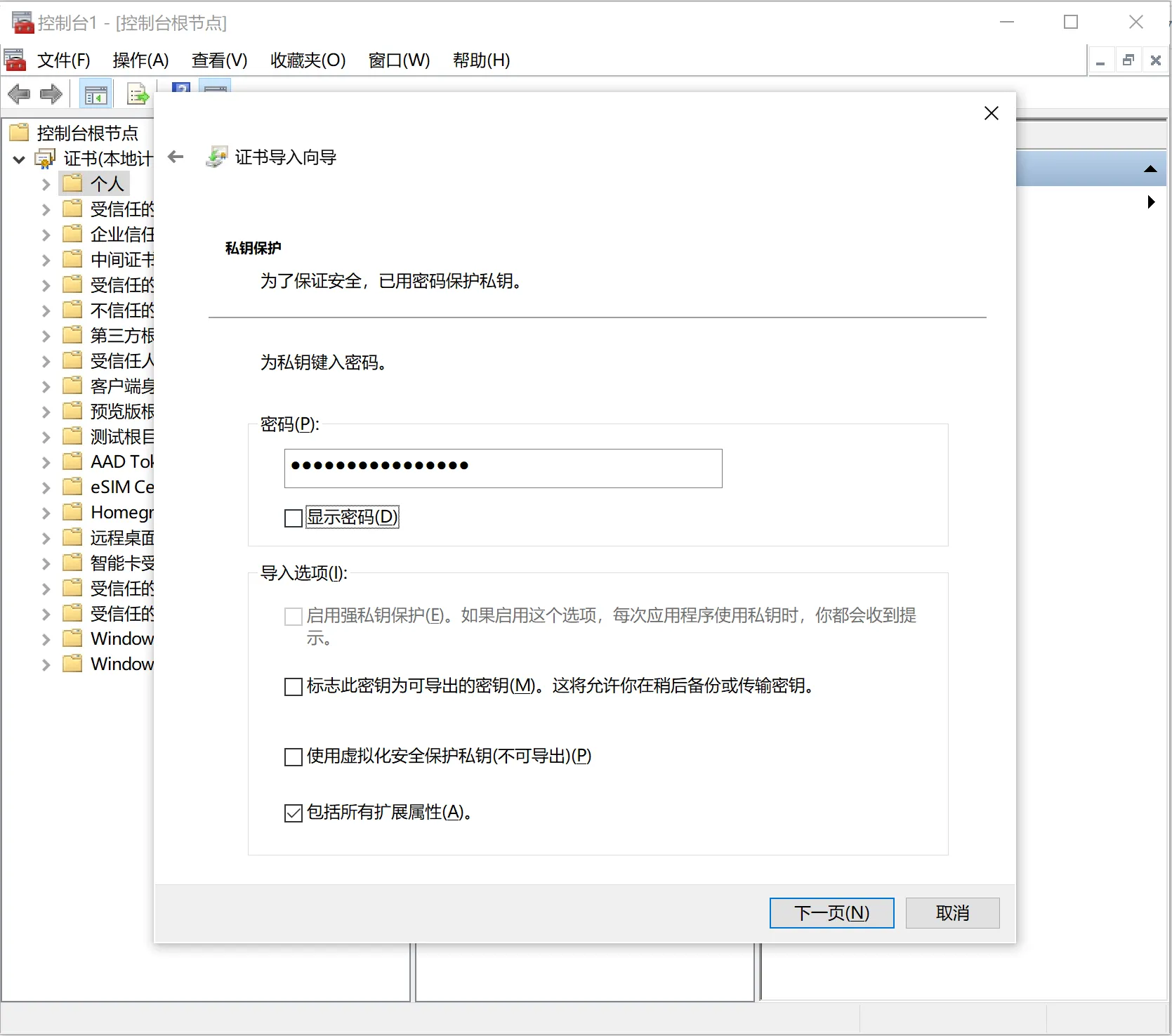Screen dimensions: 1172x1036
Task: Select the 客户端身份 tree item
Action: (122, 386)
